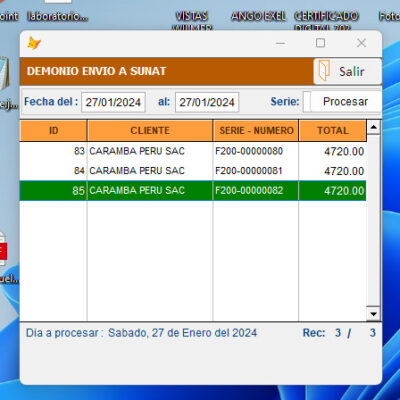Image resolution: width=400 pixels, height=400 pixels.
Task: Select row with invoice F200-00000080
Action: point(193,151)
